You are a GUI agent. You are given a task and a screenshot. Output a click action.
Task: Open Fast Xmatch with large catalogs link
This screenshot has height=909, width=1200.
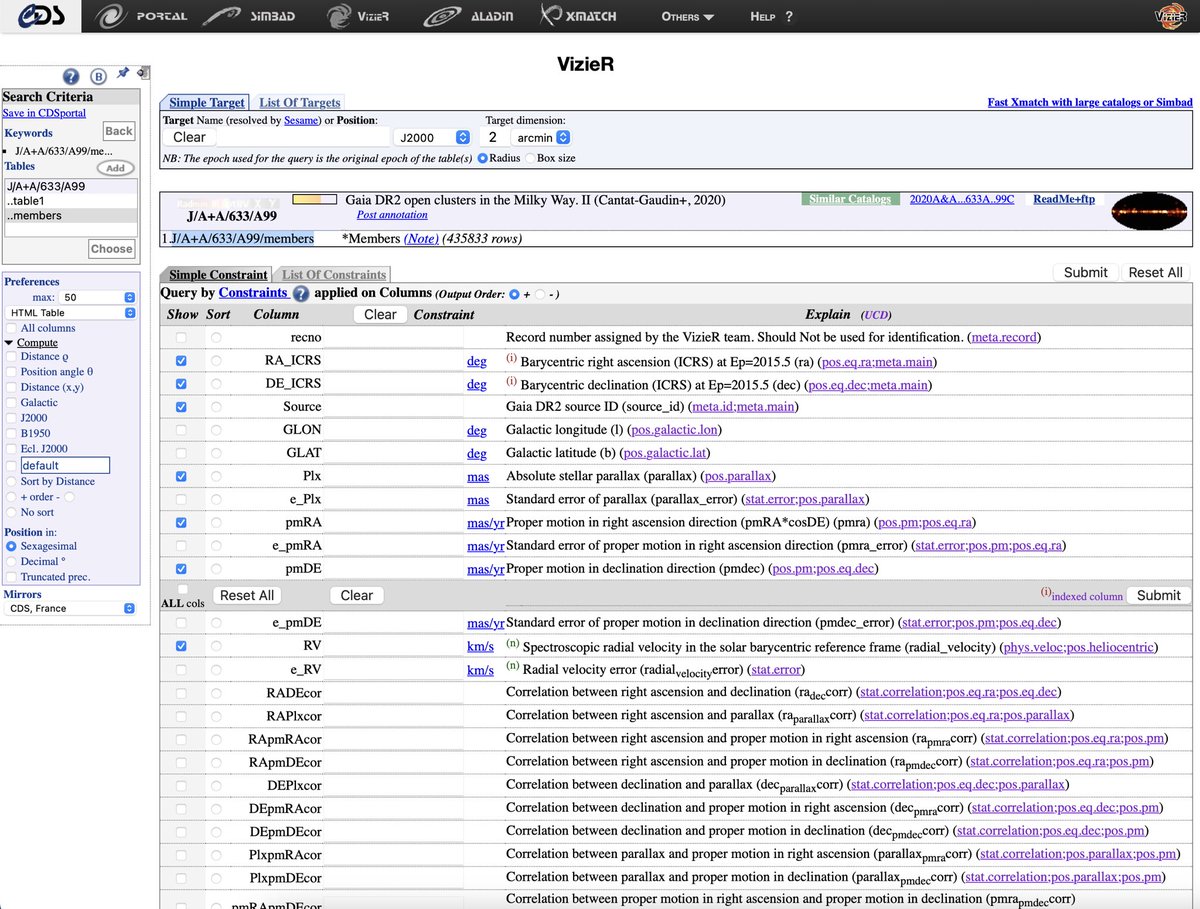pos(1090,102)
